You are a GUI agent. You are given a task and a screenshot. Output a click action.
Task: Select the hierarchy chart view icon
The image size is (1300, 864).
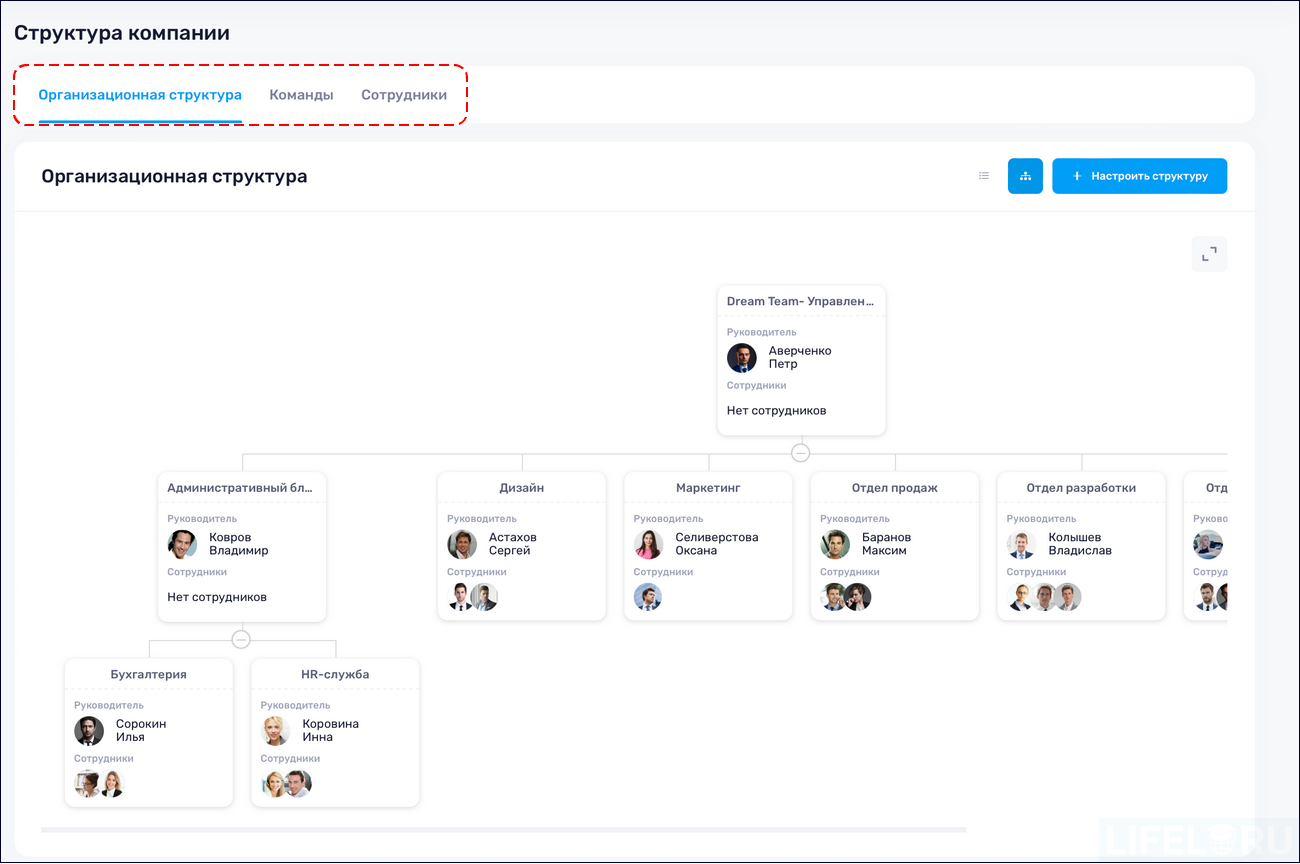tap(1024, 175)
